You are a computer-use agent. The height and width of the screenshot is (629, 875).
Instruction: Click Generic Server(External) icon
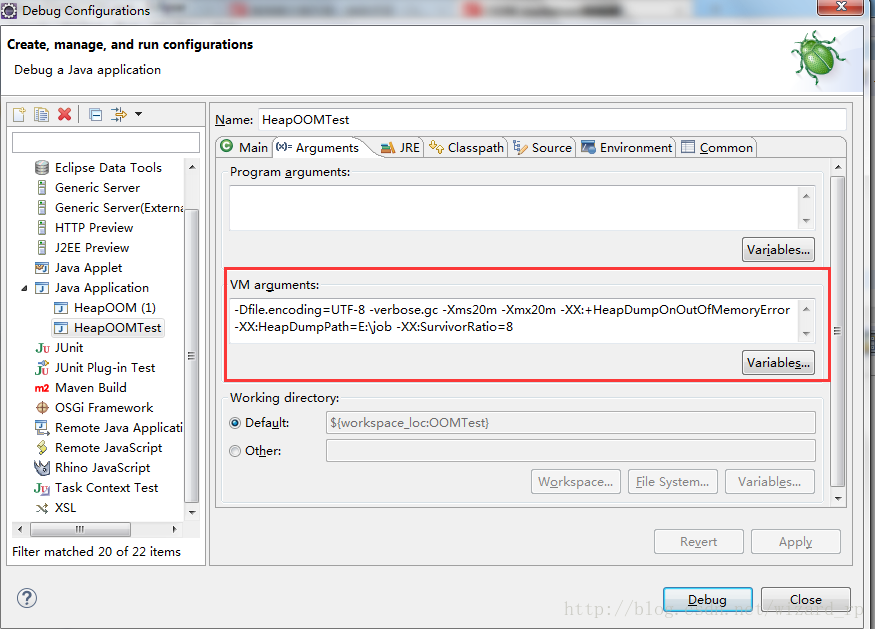click(42, 208)
